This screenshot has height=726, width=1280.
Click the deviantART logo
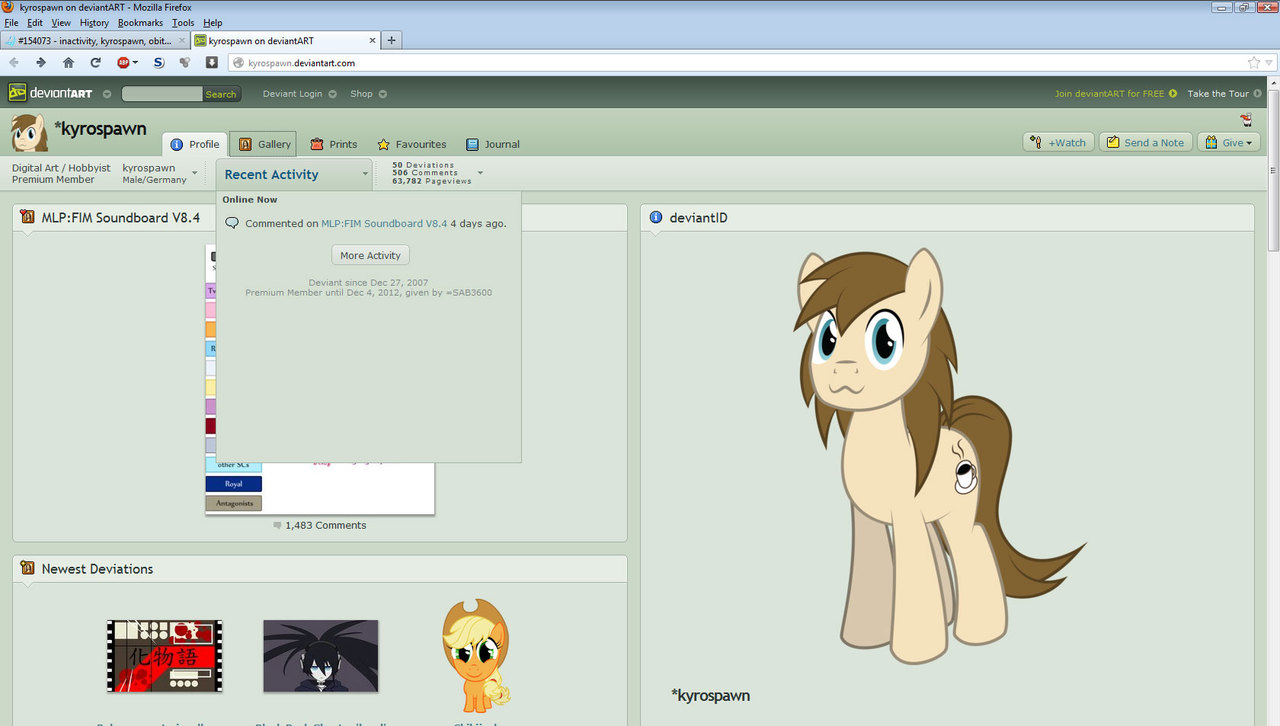pyautogui.click(x=50, y=93)
